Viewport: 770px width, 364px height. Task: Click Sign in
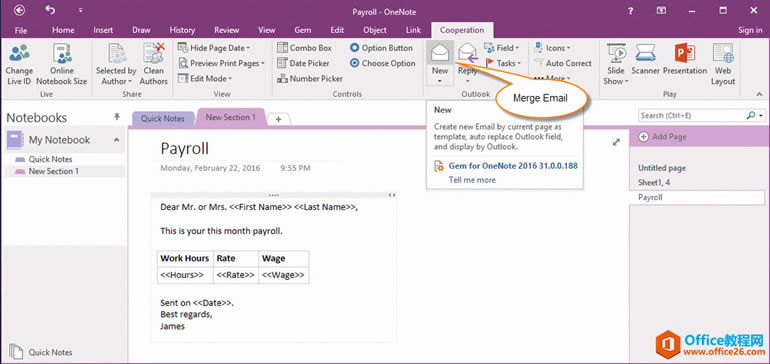[x=750, y=30]
